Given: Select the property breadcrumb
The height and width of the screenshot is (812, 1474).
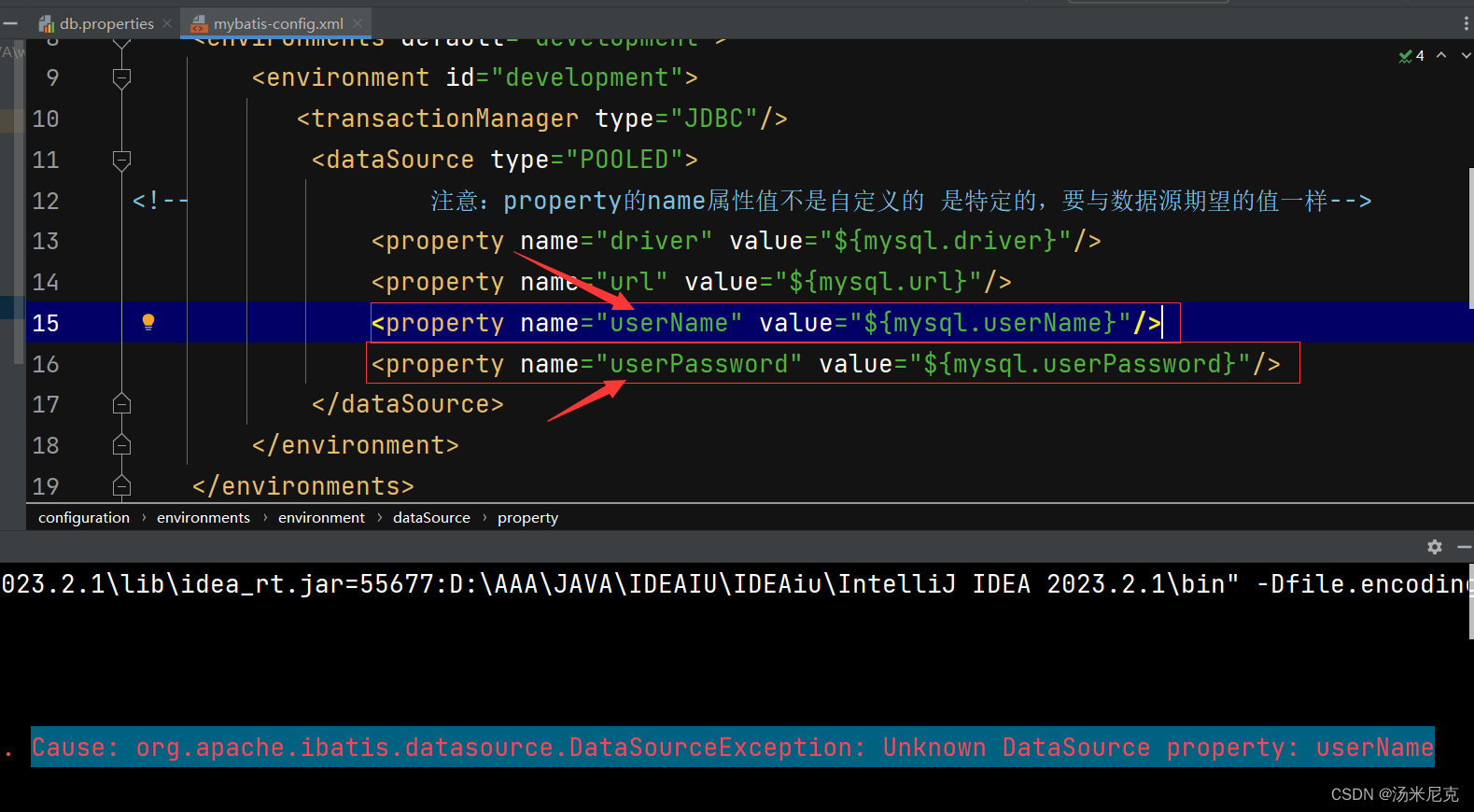Looking at the screenshot, I should (527, 517).
